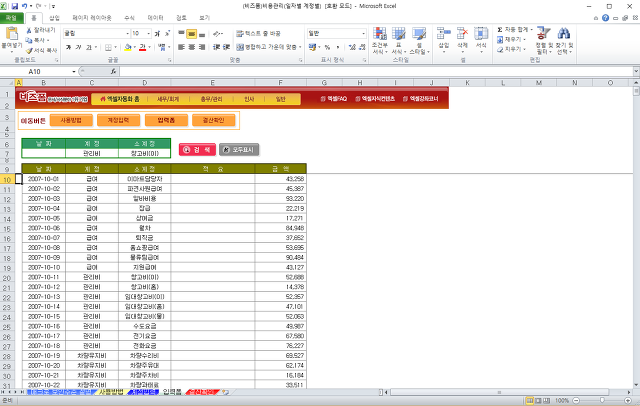Screen dimensions: 640x406
Task: Open Find and Select (찾기 및 선택) binoculars
Action: [564, 40]
